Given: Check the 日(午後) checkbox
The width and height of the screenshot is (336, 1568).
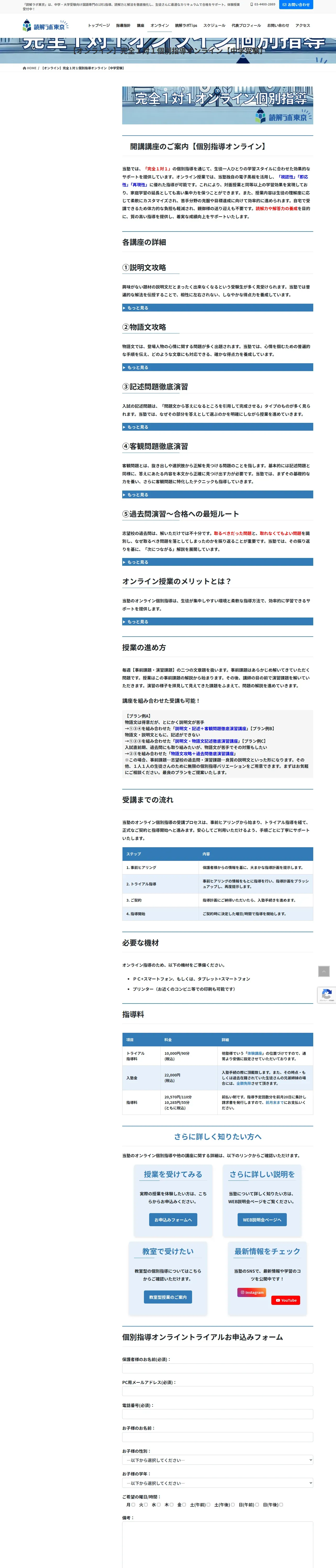Looking at the screenshot, I should click(x=281, y=1505).
